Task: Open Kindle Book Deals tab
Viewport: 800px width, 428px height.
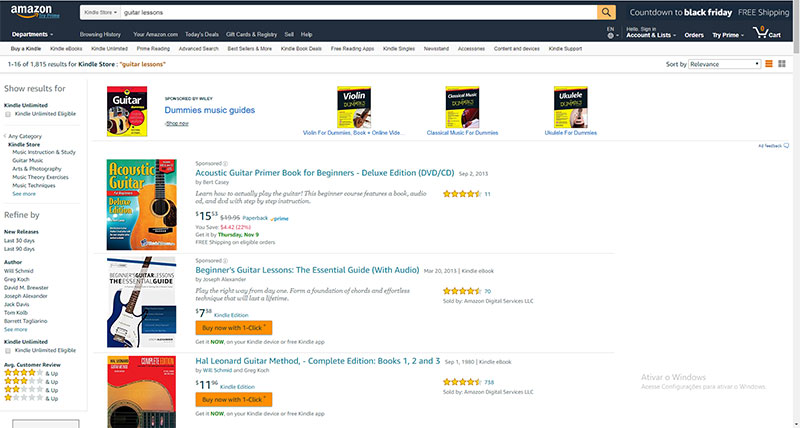Action: 301,49
